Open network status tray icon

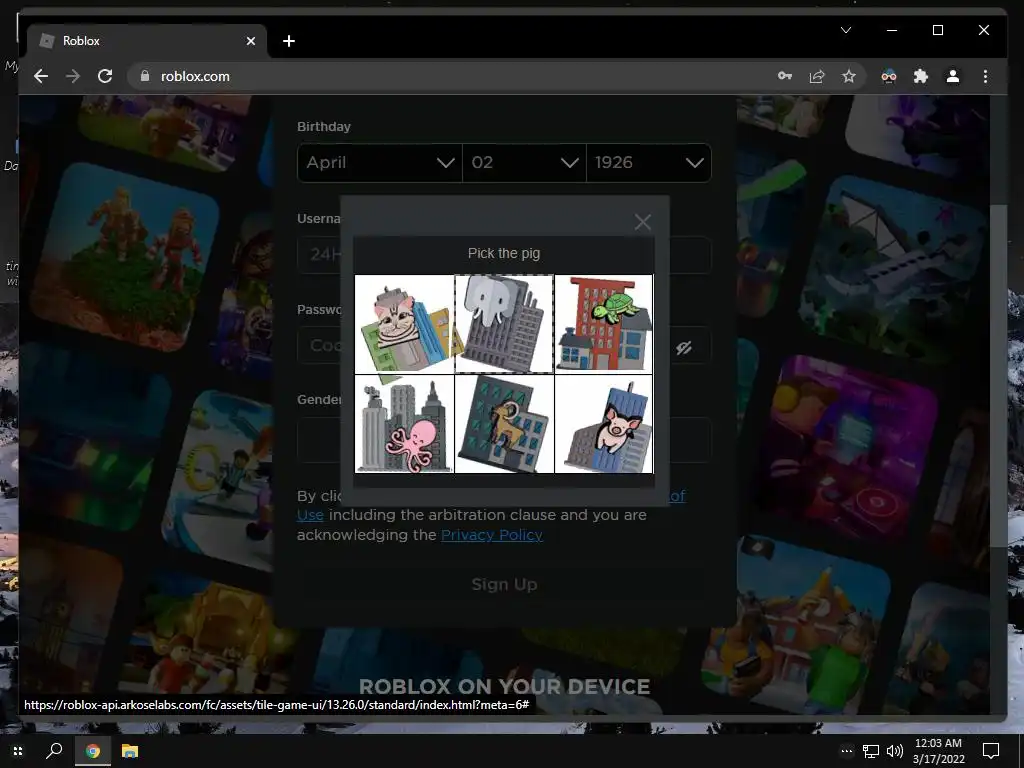click(x=871, y=751)
